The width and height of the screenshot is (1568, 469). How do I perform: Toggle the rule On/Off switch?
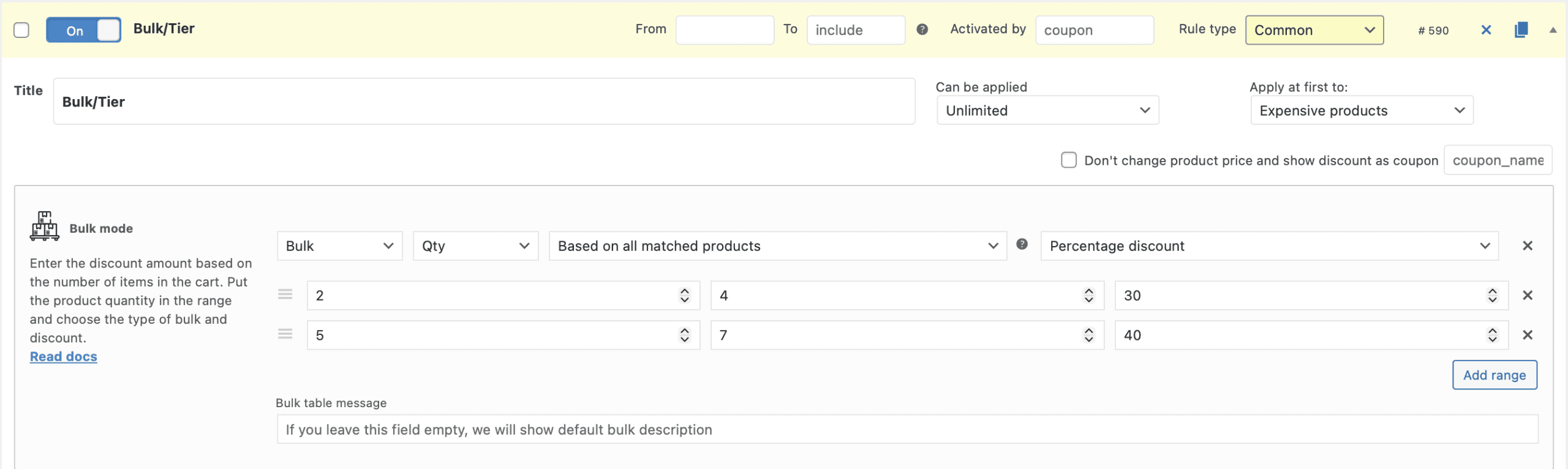83,30
